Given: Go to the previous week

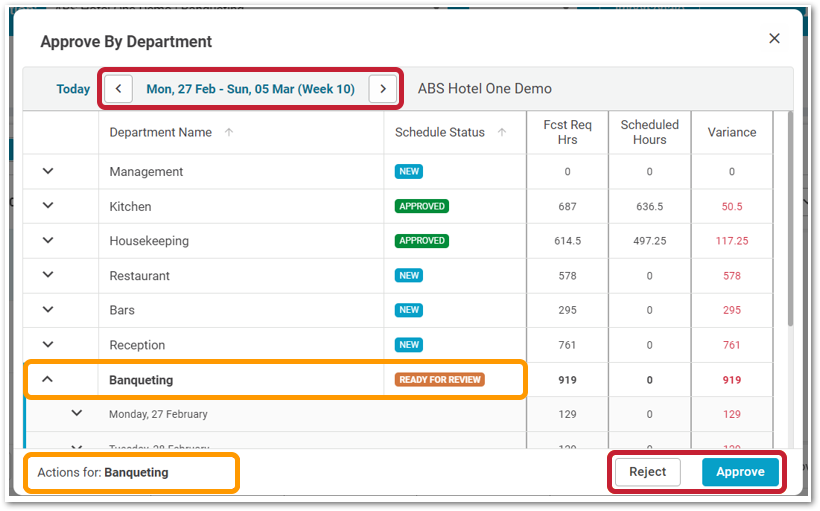Looking at the screenshot, I should (118, 89).
